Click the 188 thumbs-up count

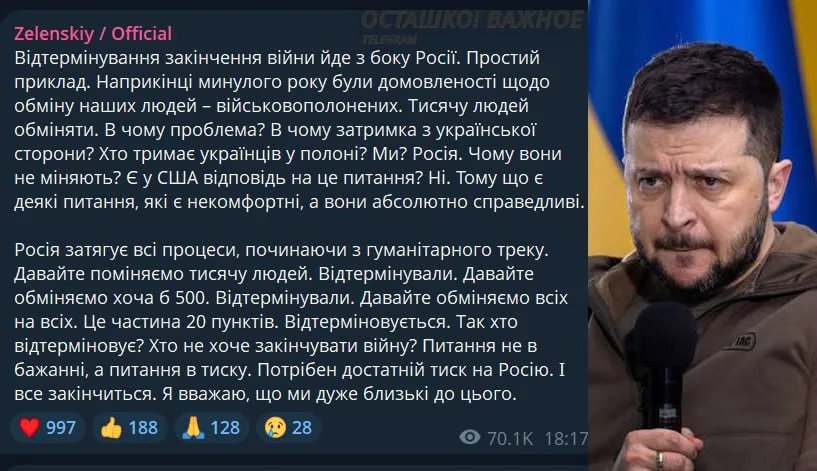143,428
